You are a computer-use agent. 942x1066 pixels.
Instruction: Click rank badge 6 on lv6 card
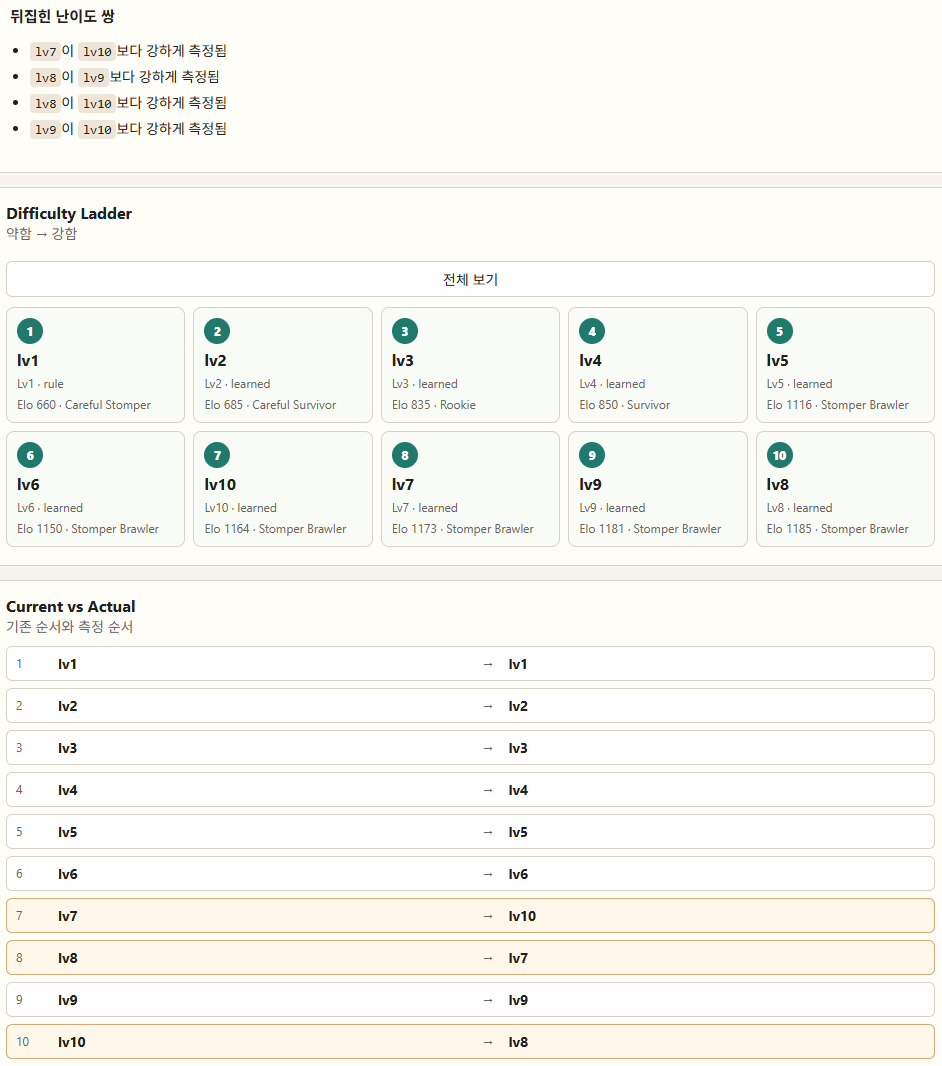click(x=30, y=455)
